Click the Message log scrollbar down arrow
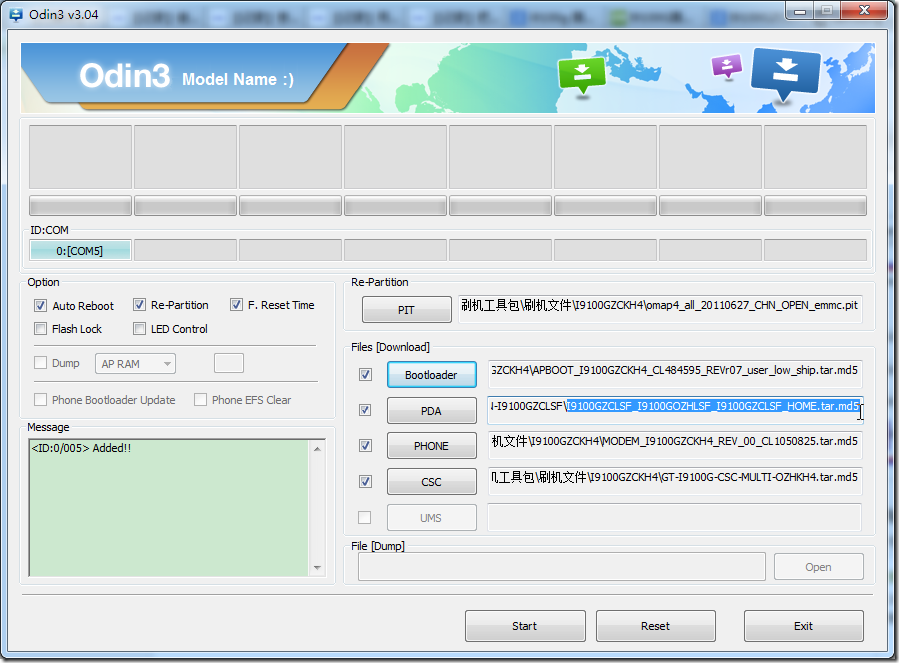This screenshot has height=663, width=899. coord(317,568)
